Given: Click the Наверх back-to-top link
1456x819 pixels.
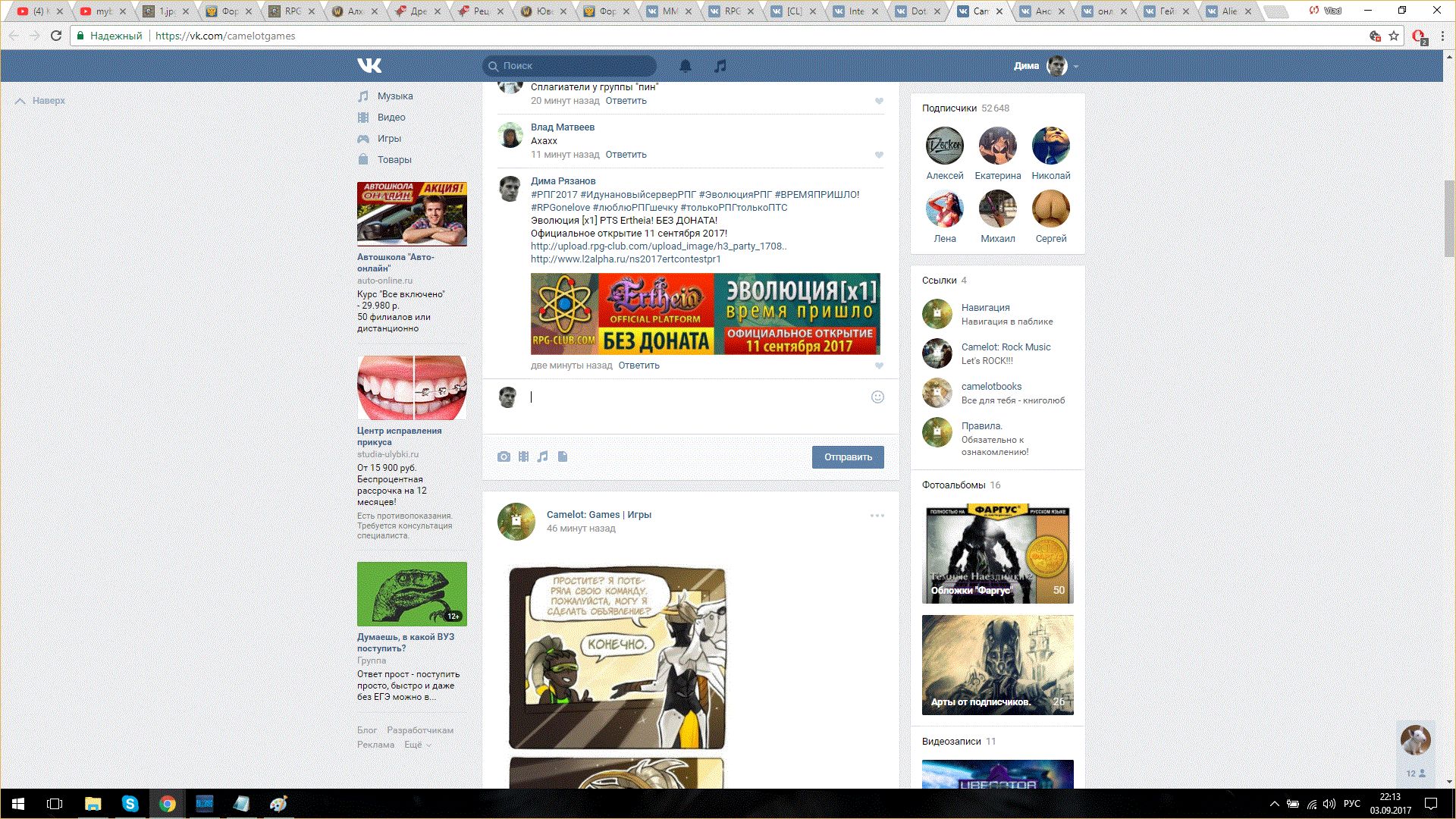Looking at the screenshot, I should pos(41,101).
